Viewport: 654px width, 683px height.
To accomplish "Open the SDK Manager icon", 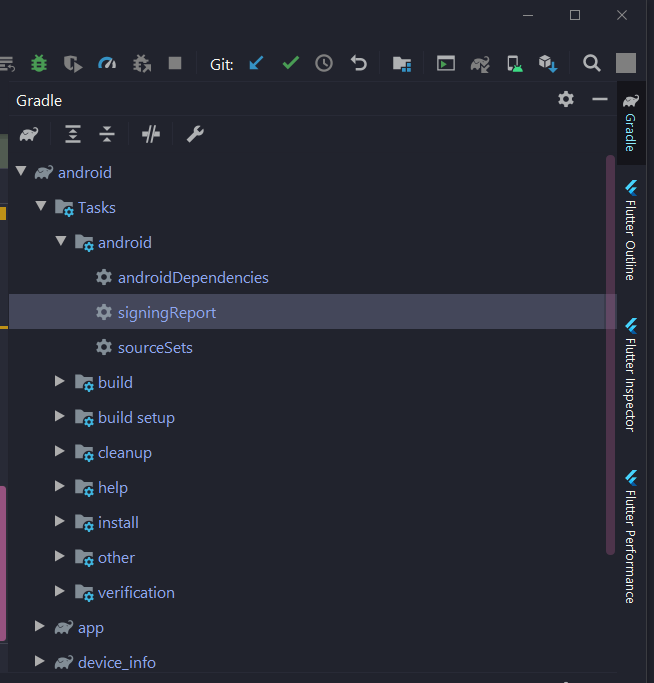I will 548,63.
